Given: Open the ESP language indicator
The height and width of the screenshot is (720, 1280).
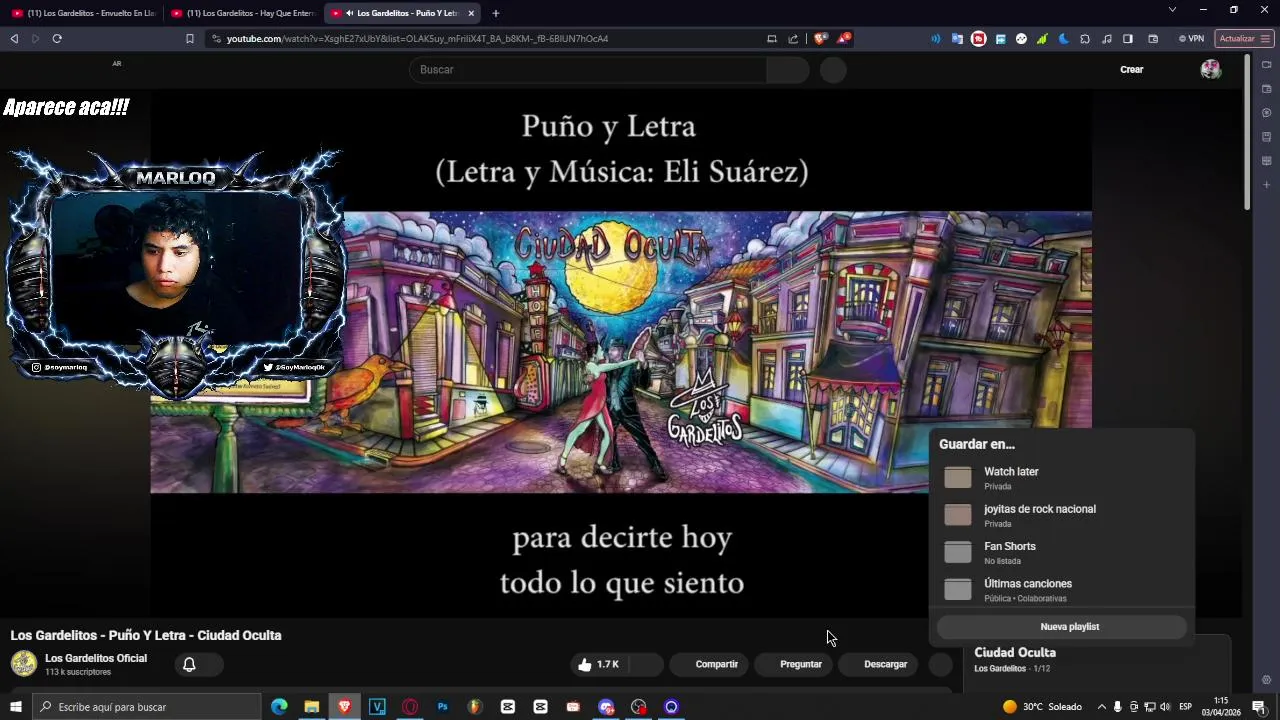Looking at the screenshot, I should click(1185, 707).
